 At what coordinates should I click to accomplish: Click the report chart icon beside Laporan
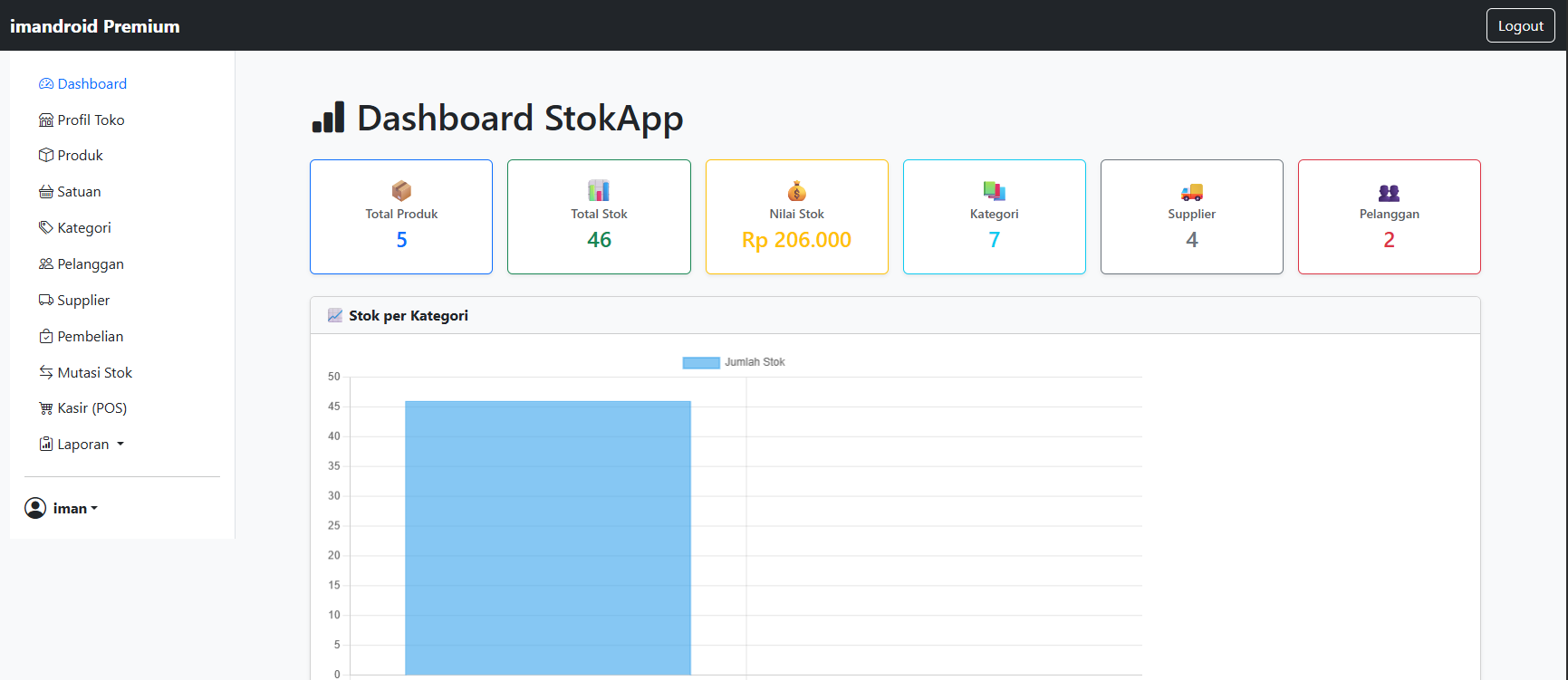point(46,444)
